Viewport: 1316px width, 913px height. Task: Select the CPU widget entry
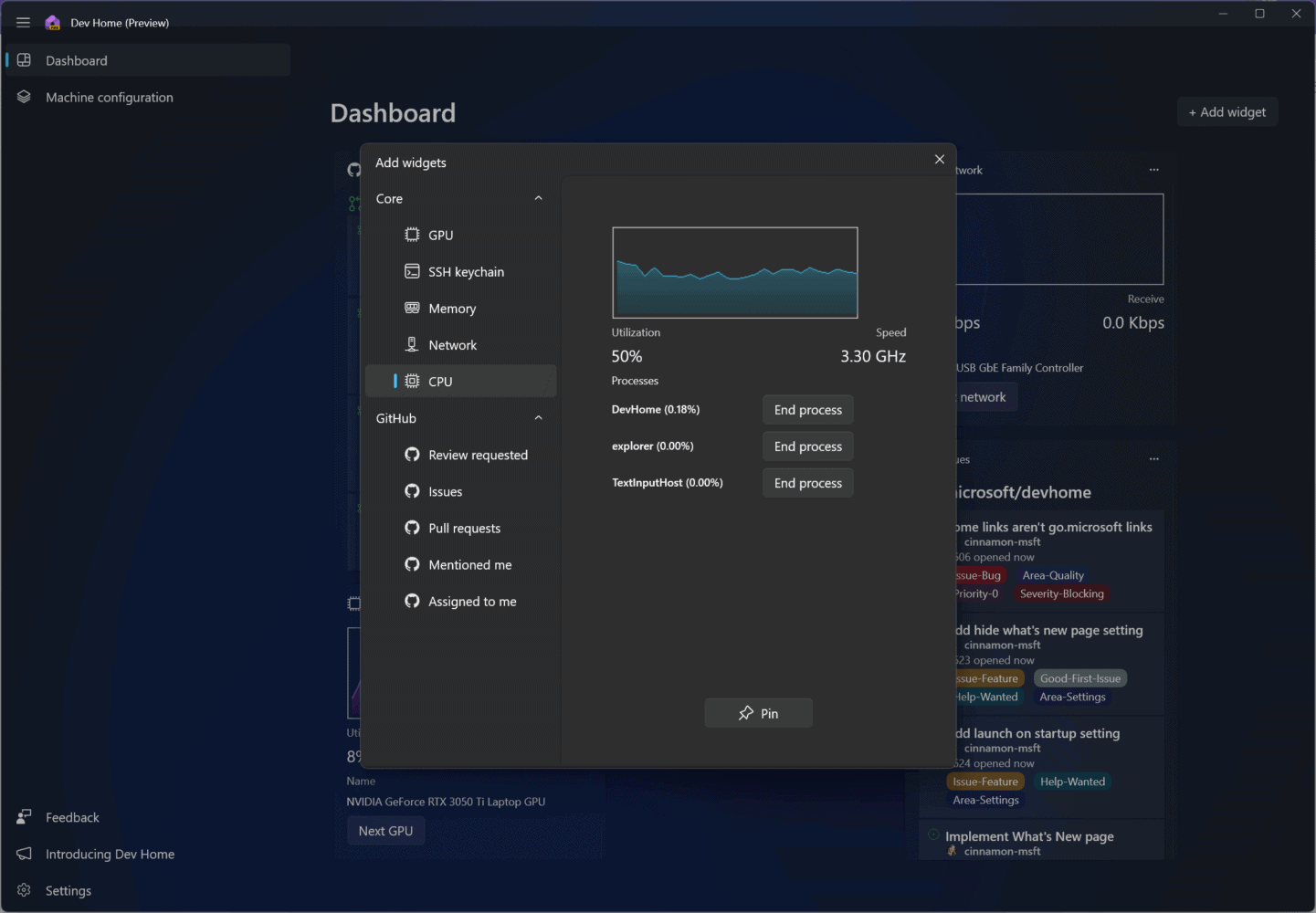click(x=460, y=381)
